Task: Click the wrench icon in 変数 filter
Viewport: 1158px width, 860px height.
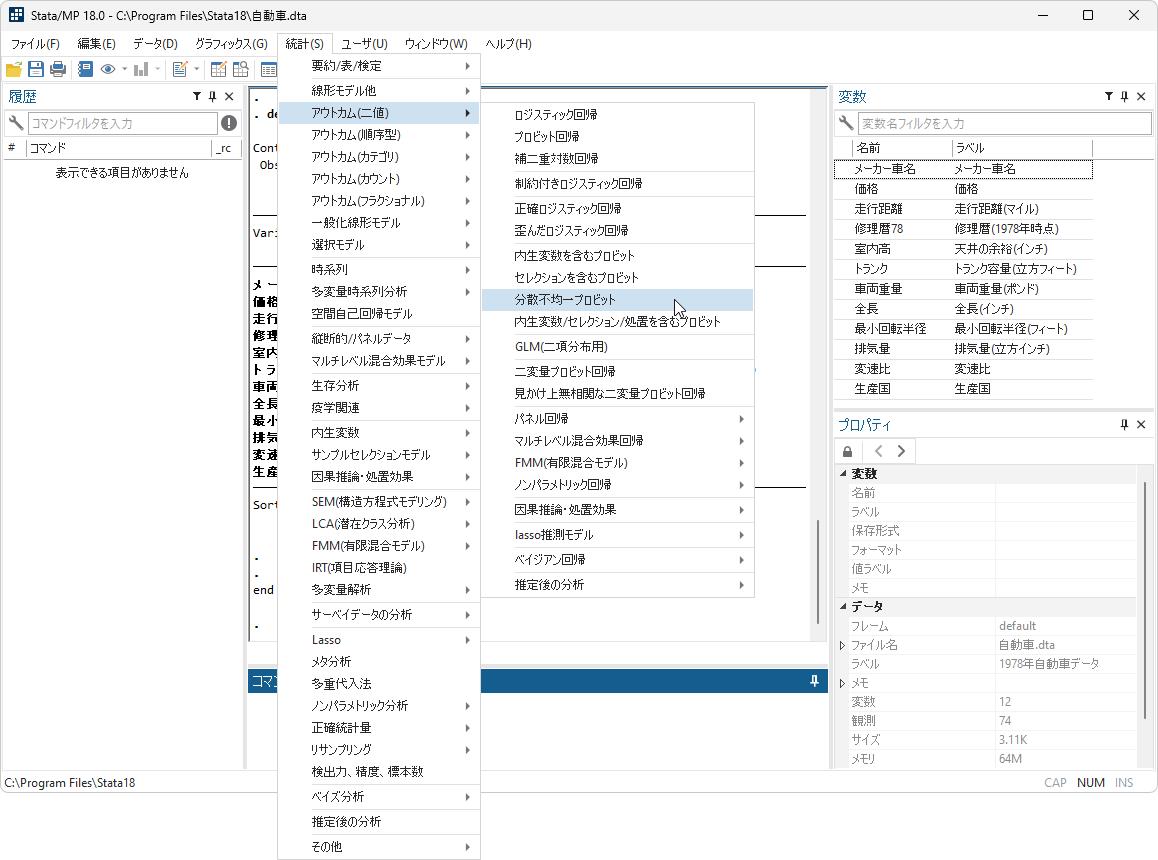Action: coord(846,123)
